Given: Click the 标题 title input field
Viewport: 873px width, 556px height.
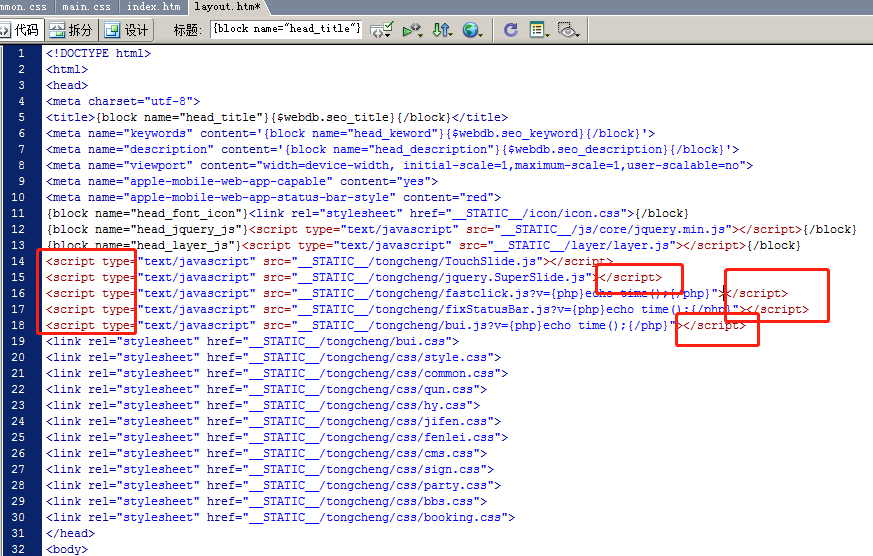Looking at the screenshot, I should click(x=285, y=30).
